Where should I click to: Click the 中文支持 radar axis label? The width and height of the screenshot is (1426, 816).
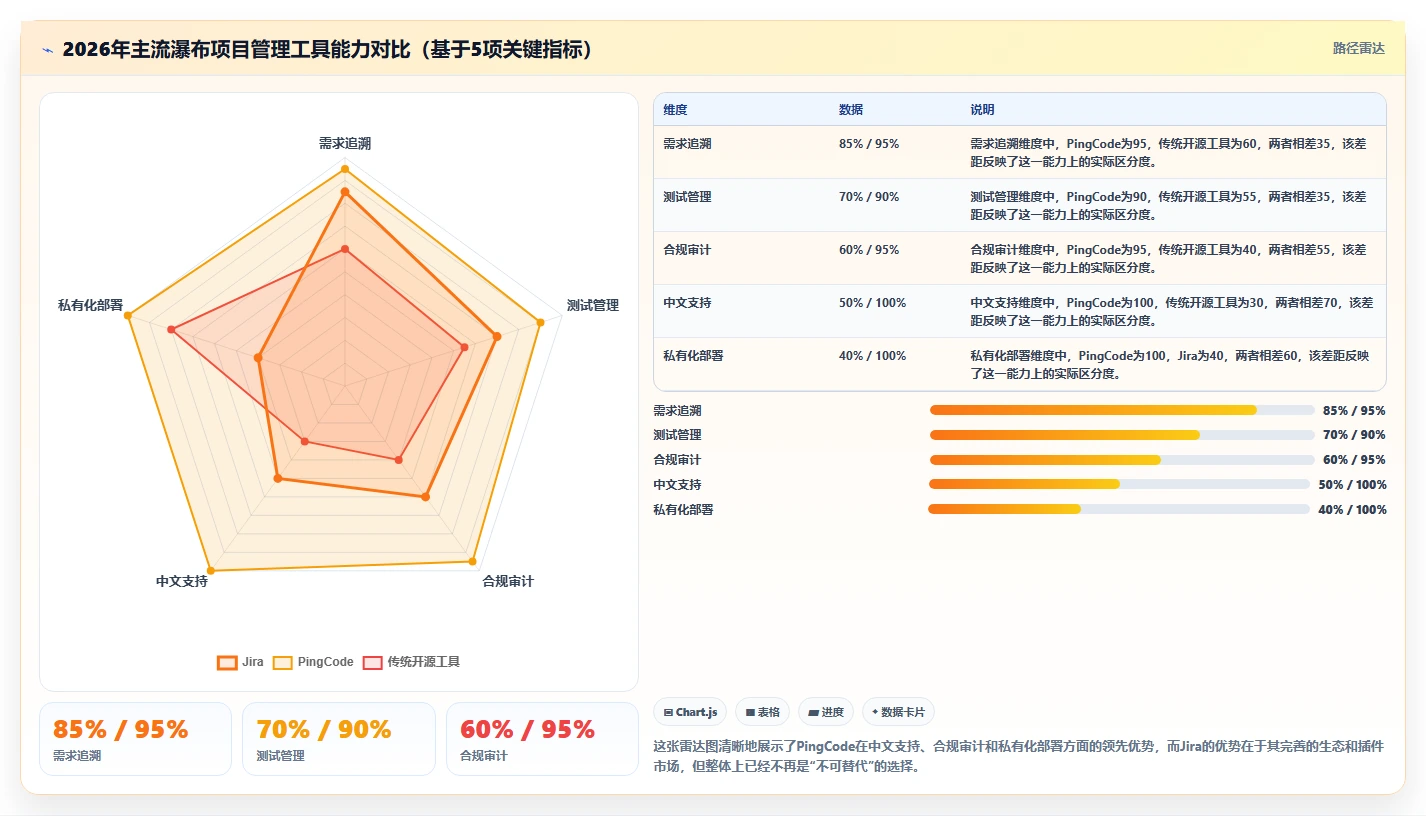click(182, 581)
